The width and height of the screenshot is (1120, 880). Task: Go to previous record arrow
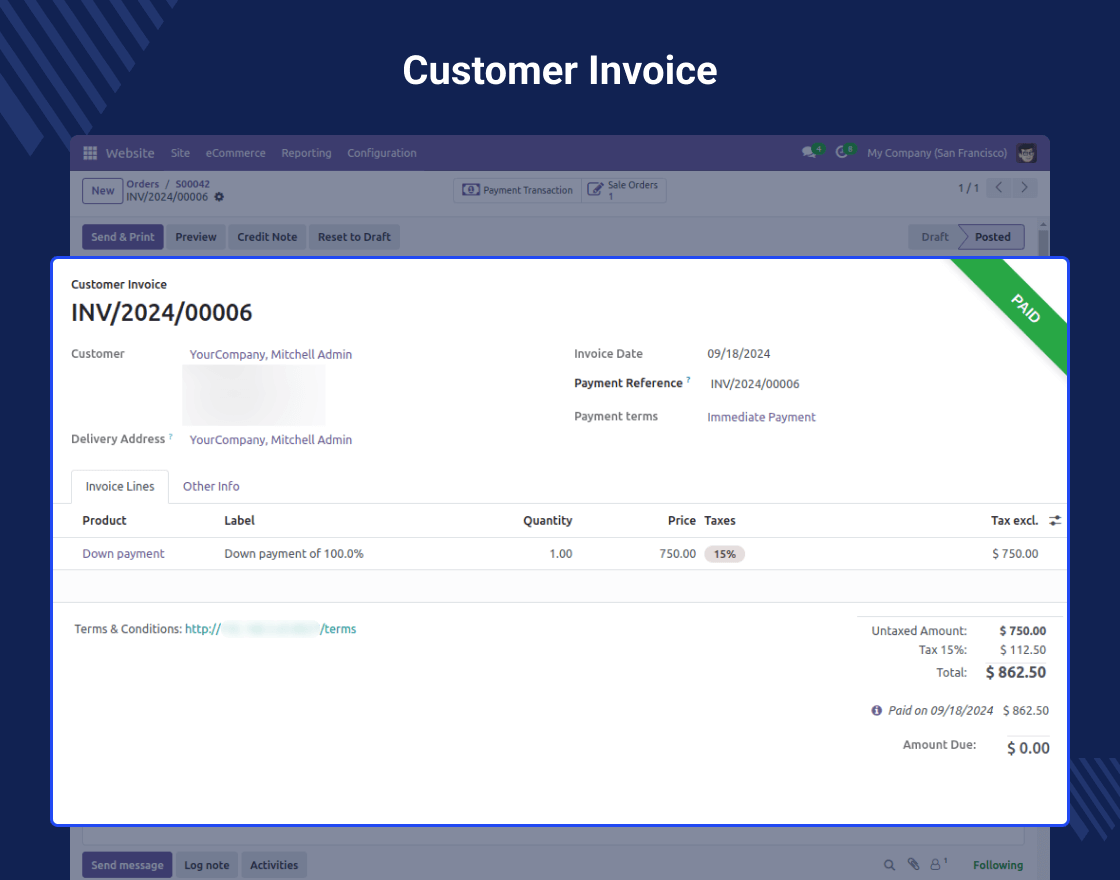(x=999, y=188)
